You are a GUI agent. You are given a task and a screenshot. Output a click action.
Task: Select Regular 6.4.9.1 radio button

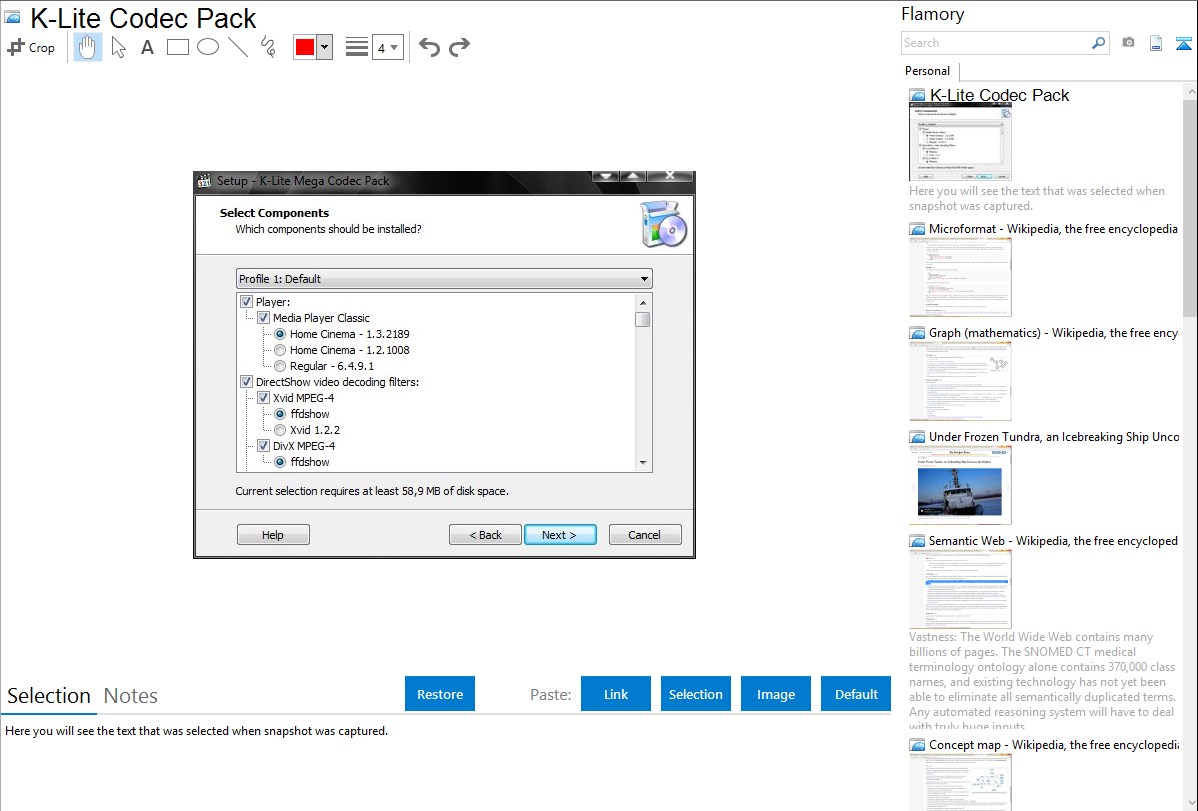click(280, 366)
